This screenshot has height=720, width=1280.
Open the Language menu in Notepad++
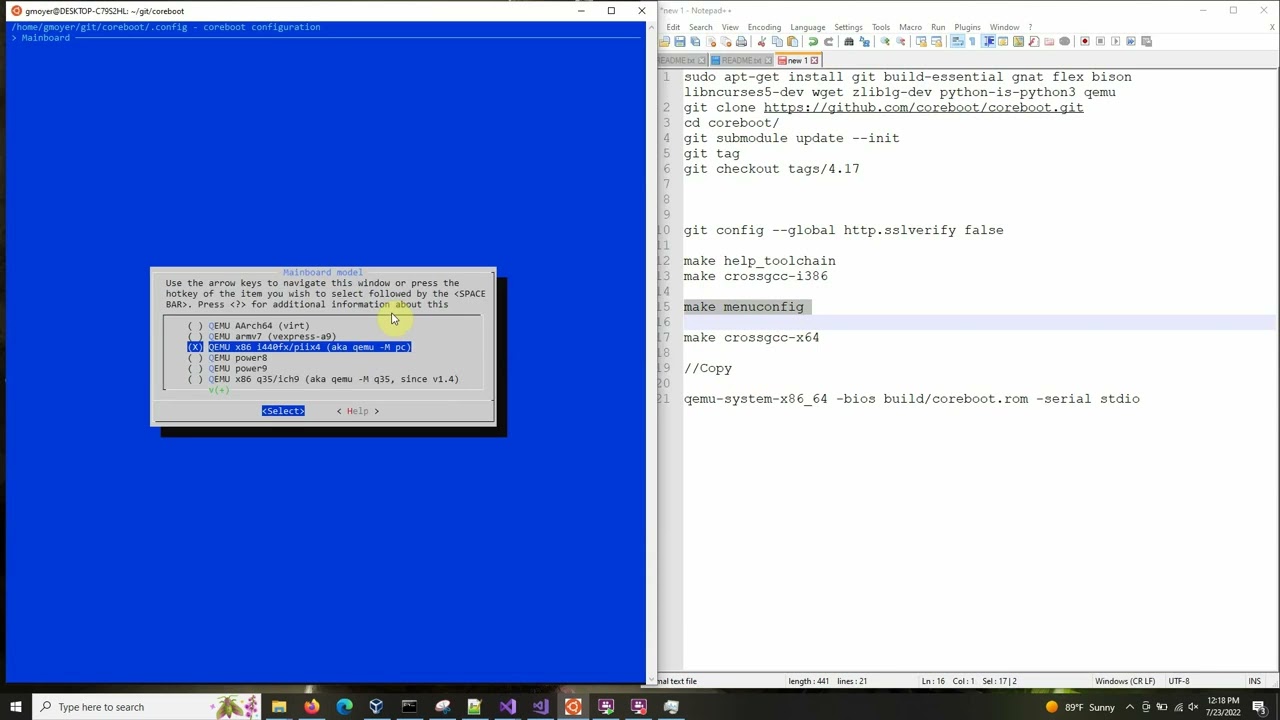(808, 27)
